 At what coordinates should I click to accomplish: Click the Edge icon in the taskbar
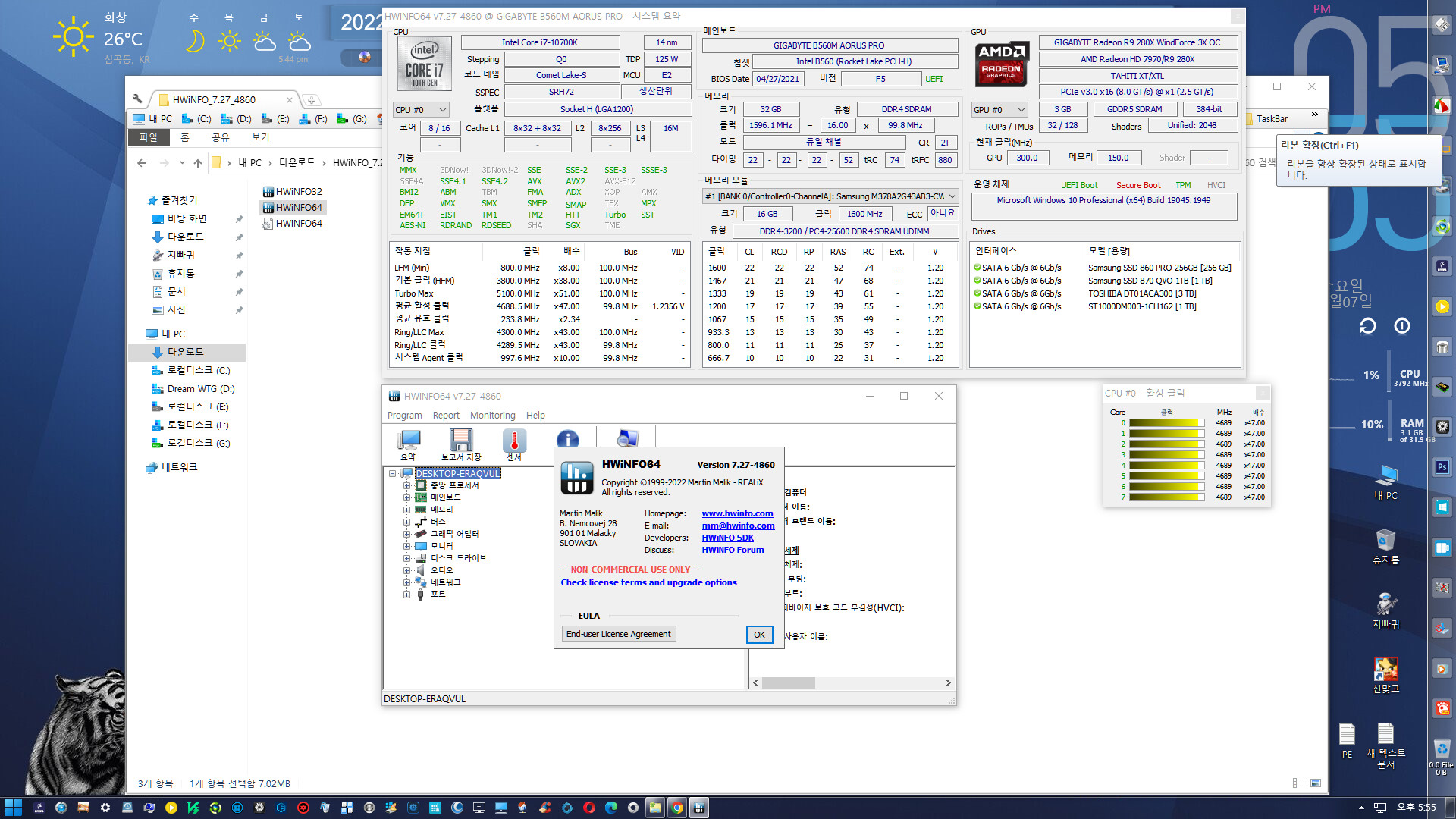[610, 808]
